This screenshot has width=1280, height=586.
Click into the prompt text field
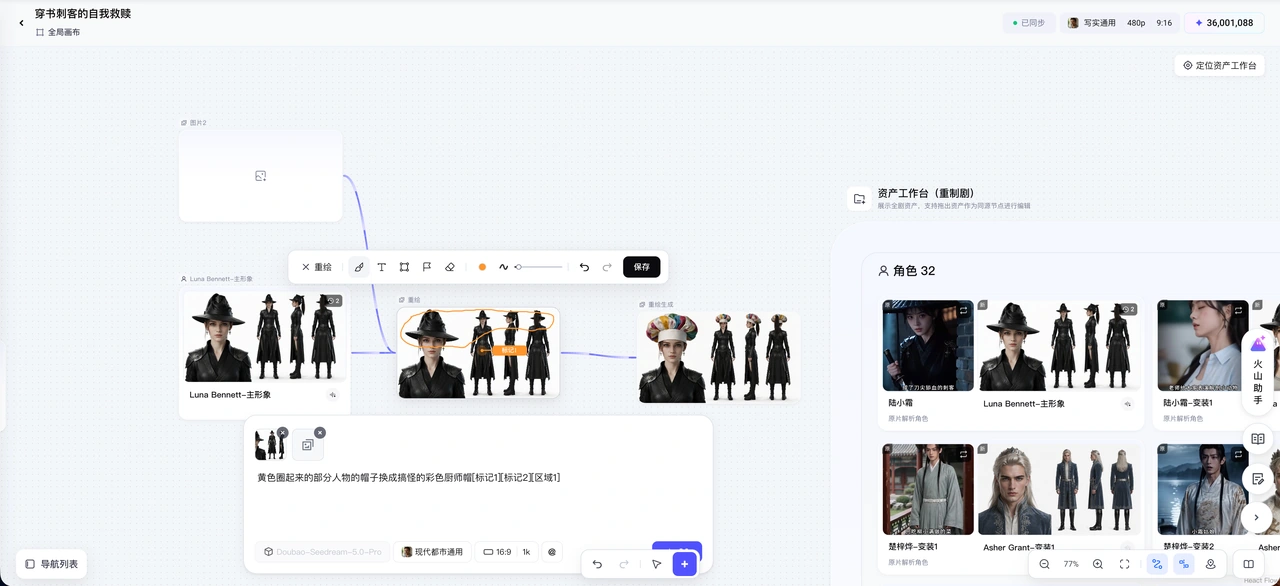click(x=478, y=478)
